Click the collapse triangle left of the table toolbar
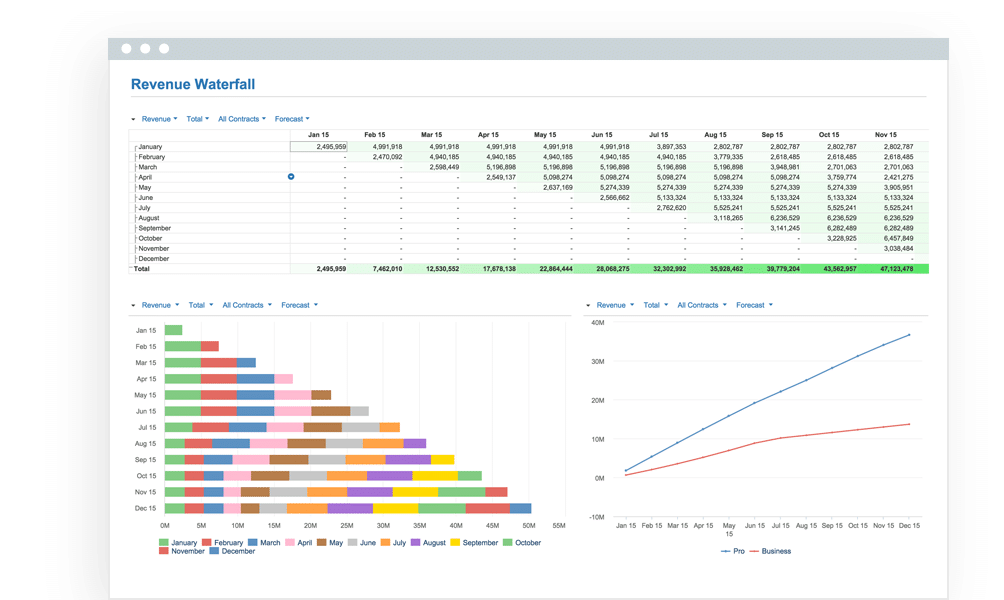1004x600 pixels. tap(133, 118)
